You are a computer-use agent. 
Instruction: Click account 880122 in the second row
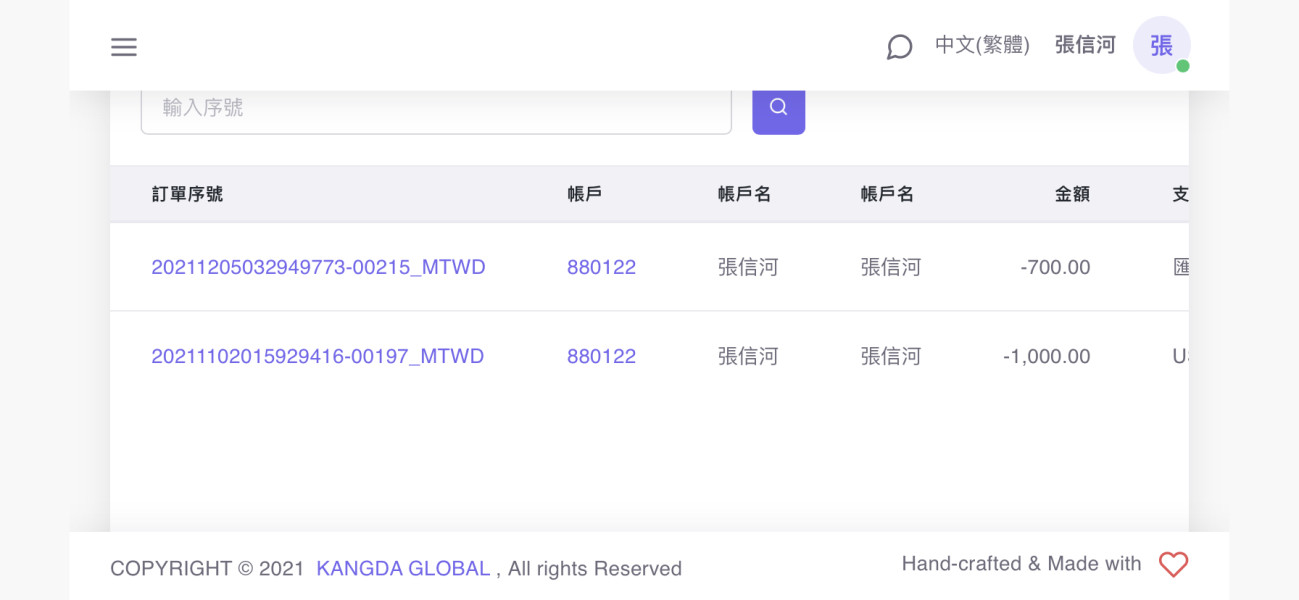point(601,356)
